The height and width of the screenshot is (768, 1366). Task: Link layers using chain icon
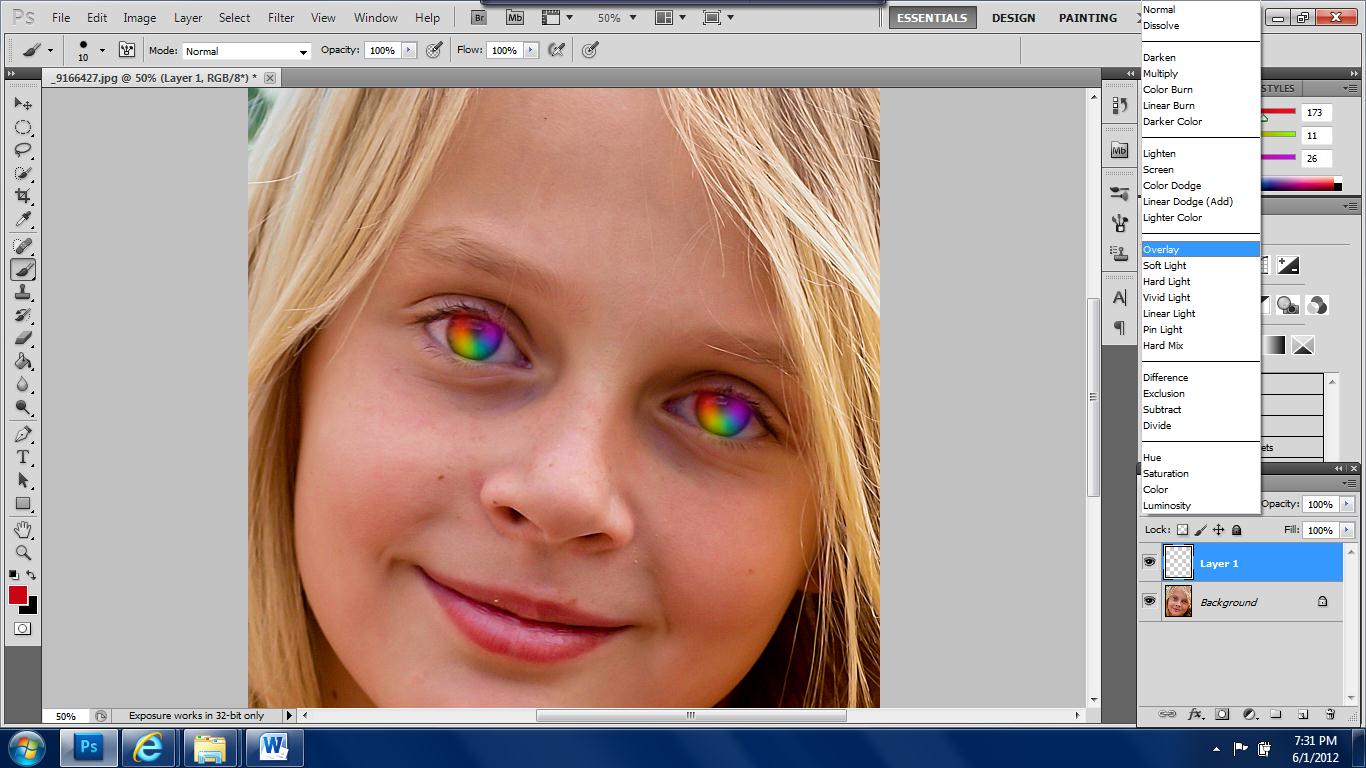click(x=1167, y=715)
